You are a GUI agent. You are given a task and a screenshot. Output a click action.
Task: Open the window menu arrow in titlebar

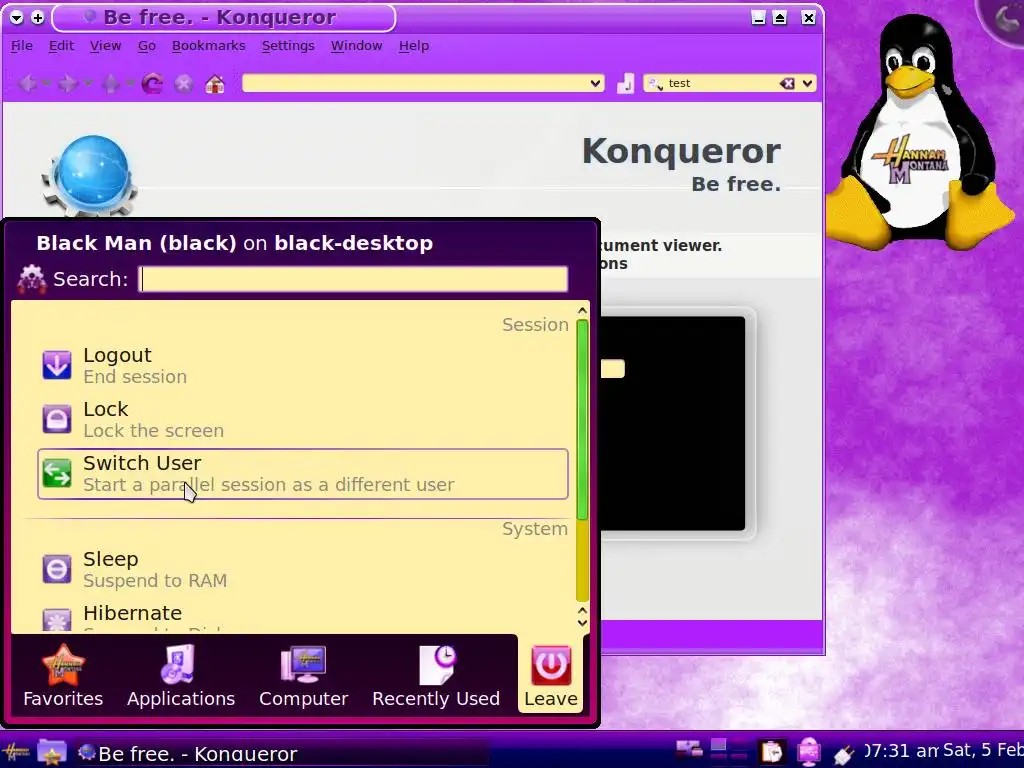point(17,18)
